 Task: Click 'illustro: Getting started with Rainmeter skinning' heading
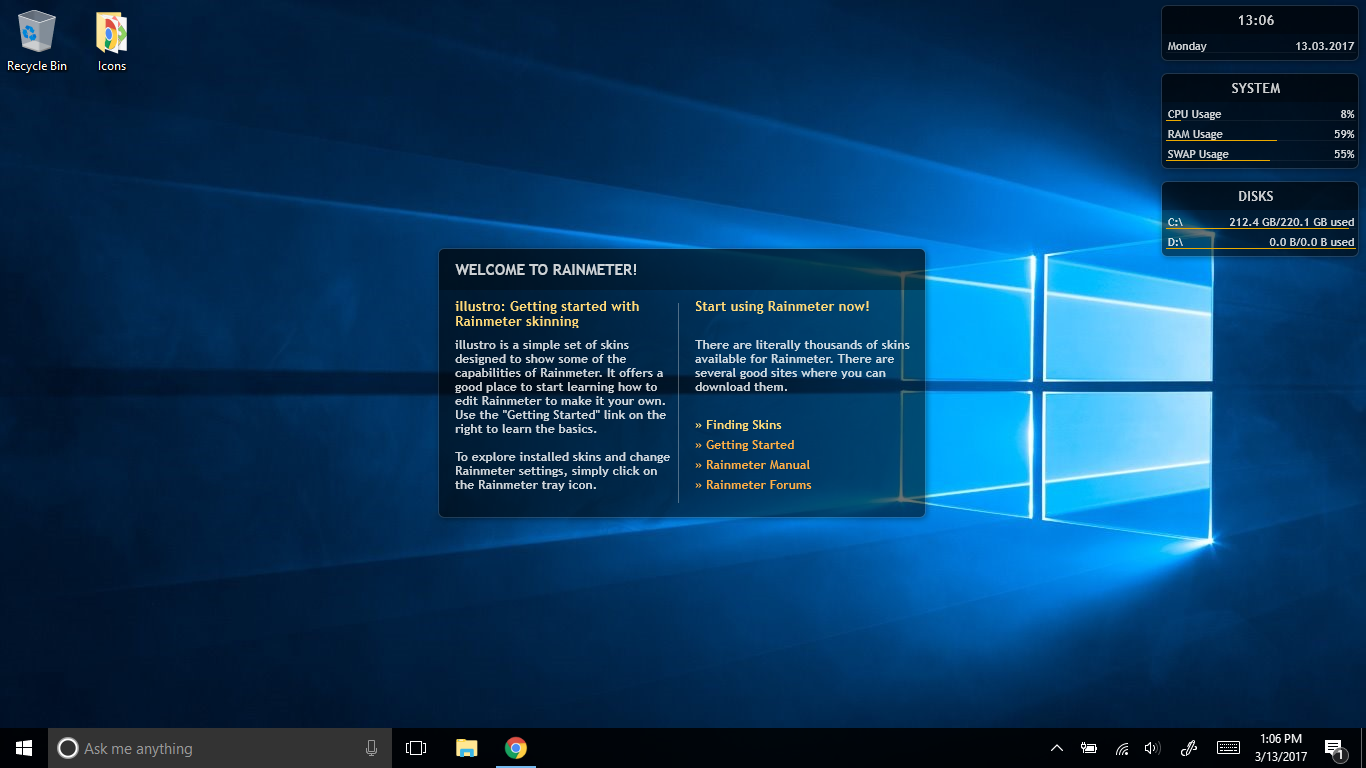(x=547, y=314)
